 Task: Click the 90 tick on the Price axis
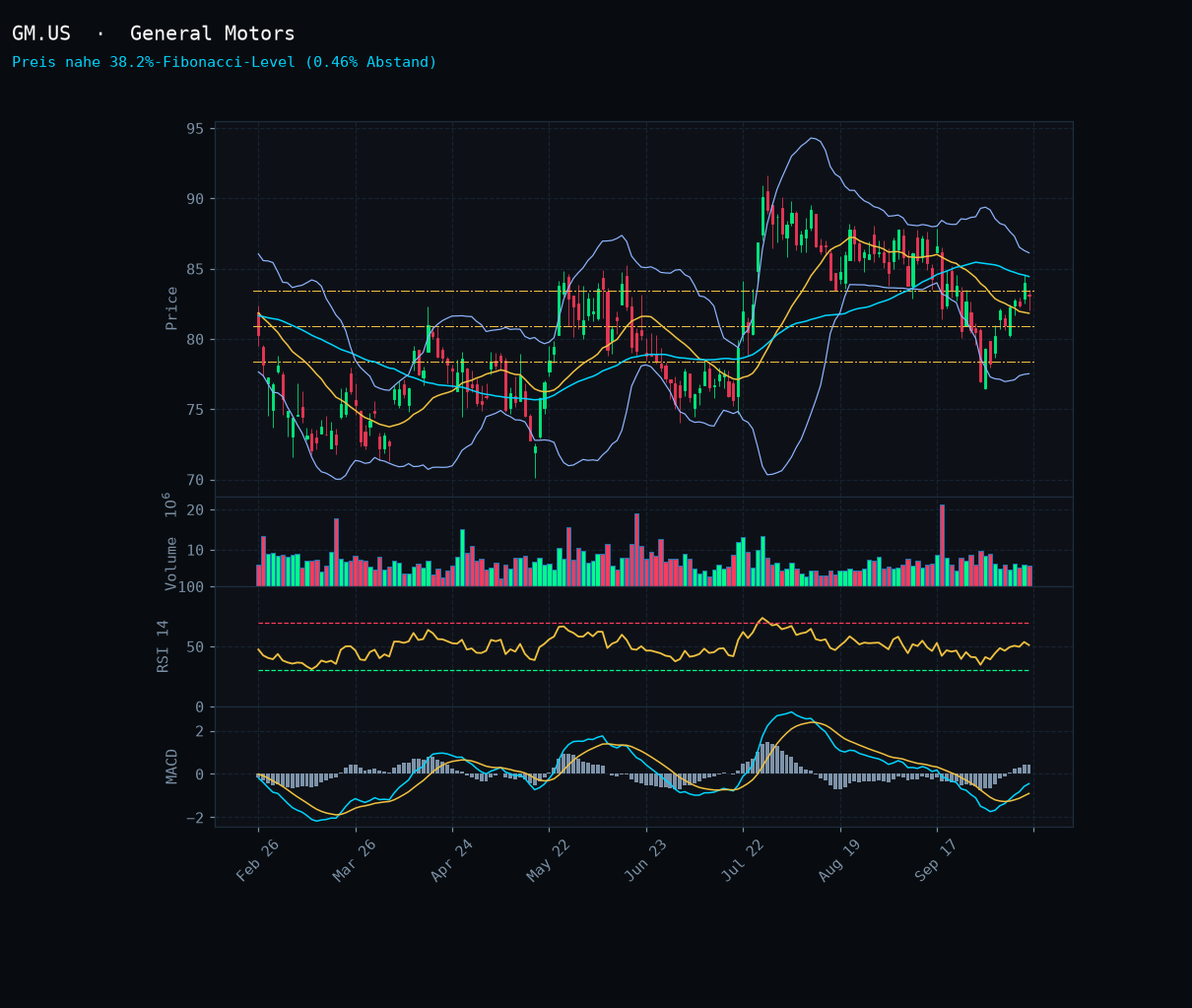coord(195,199)
